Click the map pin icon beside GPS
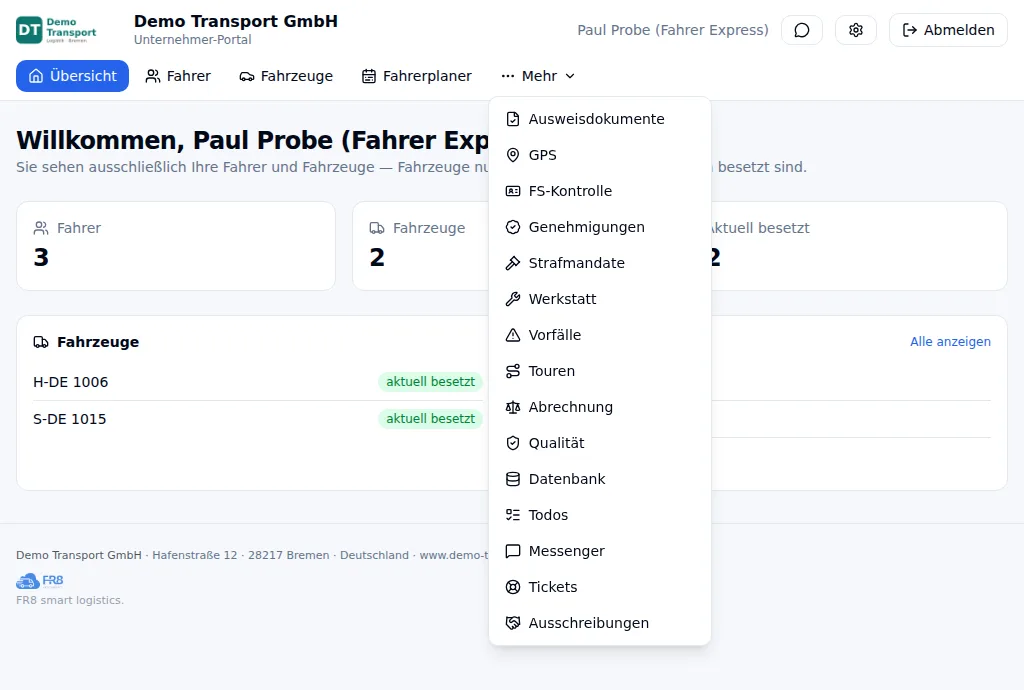The width and height of the screenshot is (1024, 690). [513, 155]
